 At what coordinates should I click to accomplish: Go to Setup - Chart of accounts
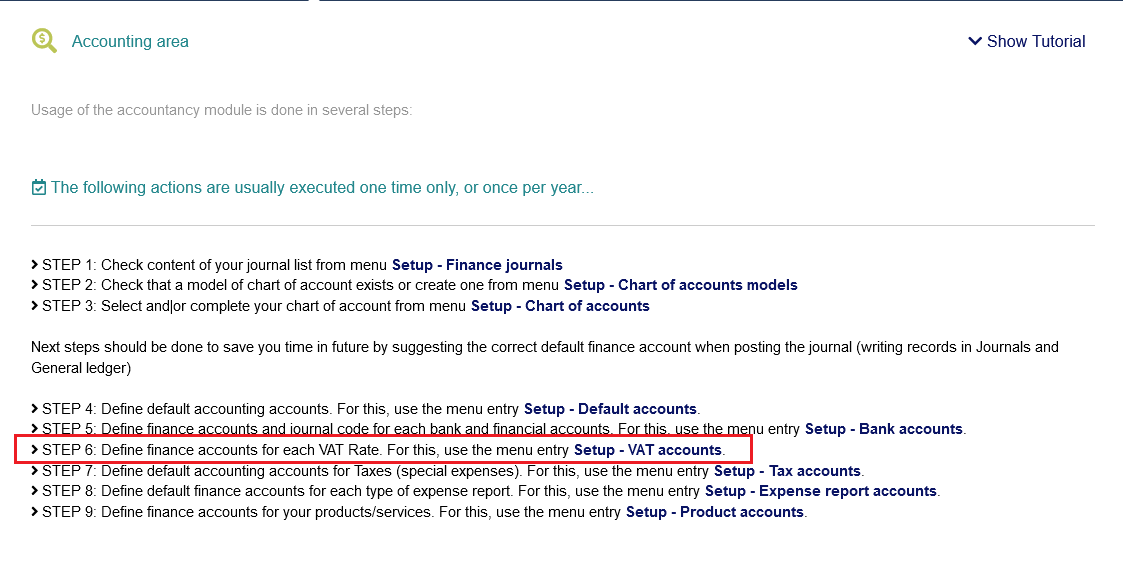point(560,306)
